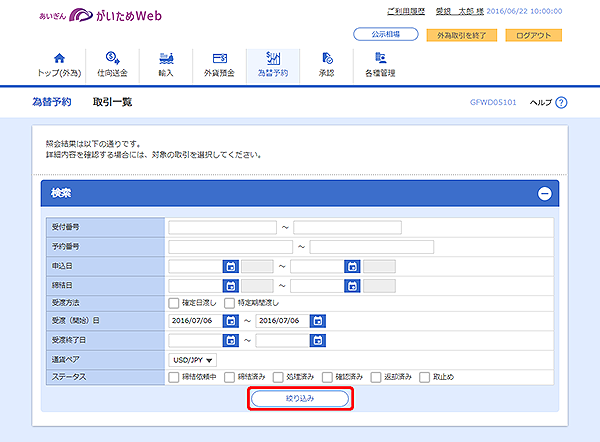Viewport: 600px width, 442px height.
Task: Check the 確定日渡し checkbox
Action: pyautogui.click(x=174, y=303)
